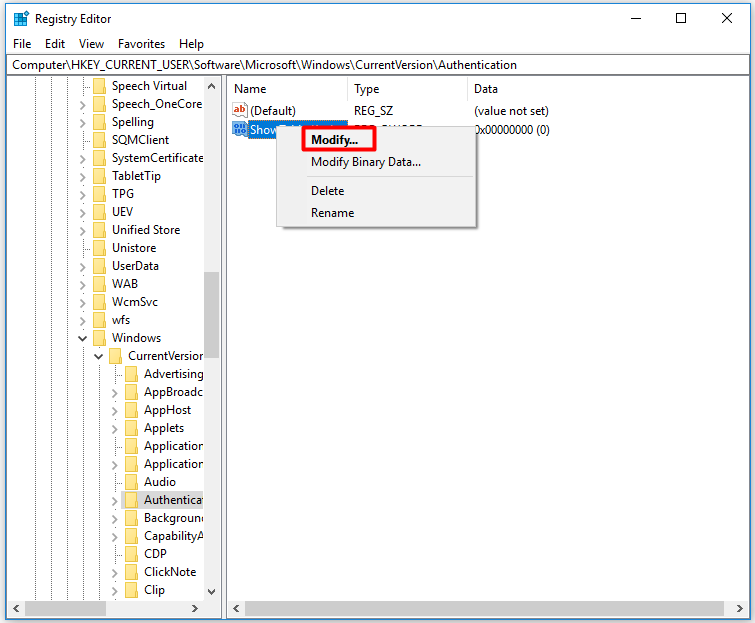Click the wfs folder icon
The width and height of the screenshot is (755, 623).
pos(99,320)
